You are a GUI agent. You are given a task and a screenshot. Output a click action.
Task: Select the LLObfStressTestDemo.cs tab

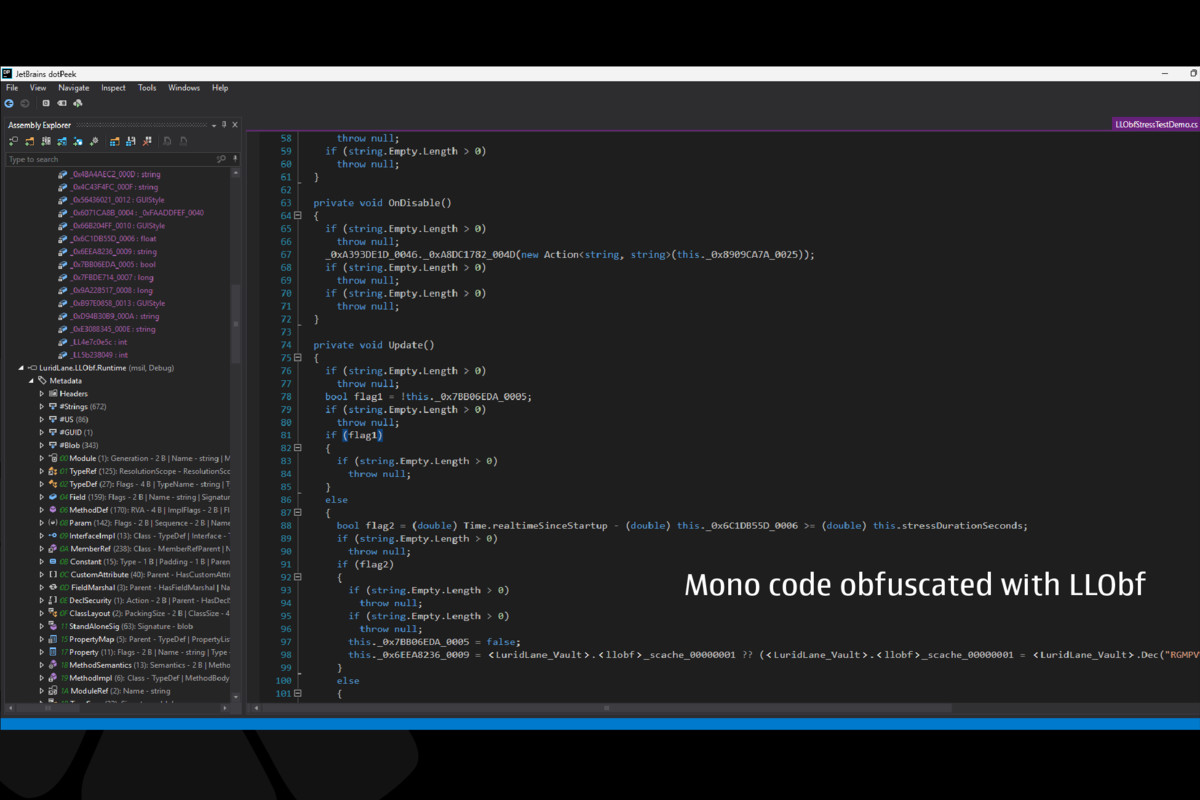click(x=1156, y=124)
